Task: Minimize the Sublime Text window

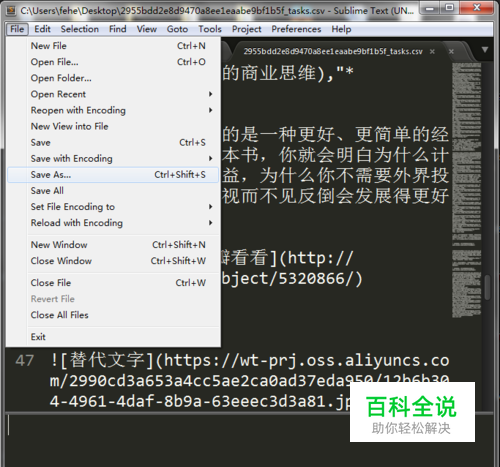Action: point(430,8)
